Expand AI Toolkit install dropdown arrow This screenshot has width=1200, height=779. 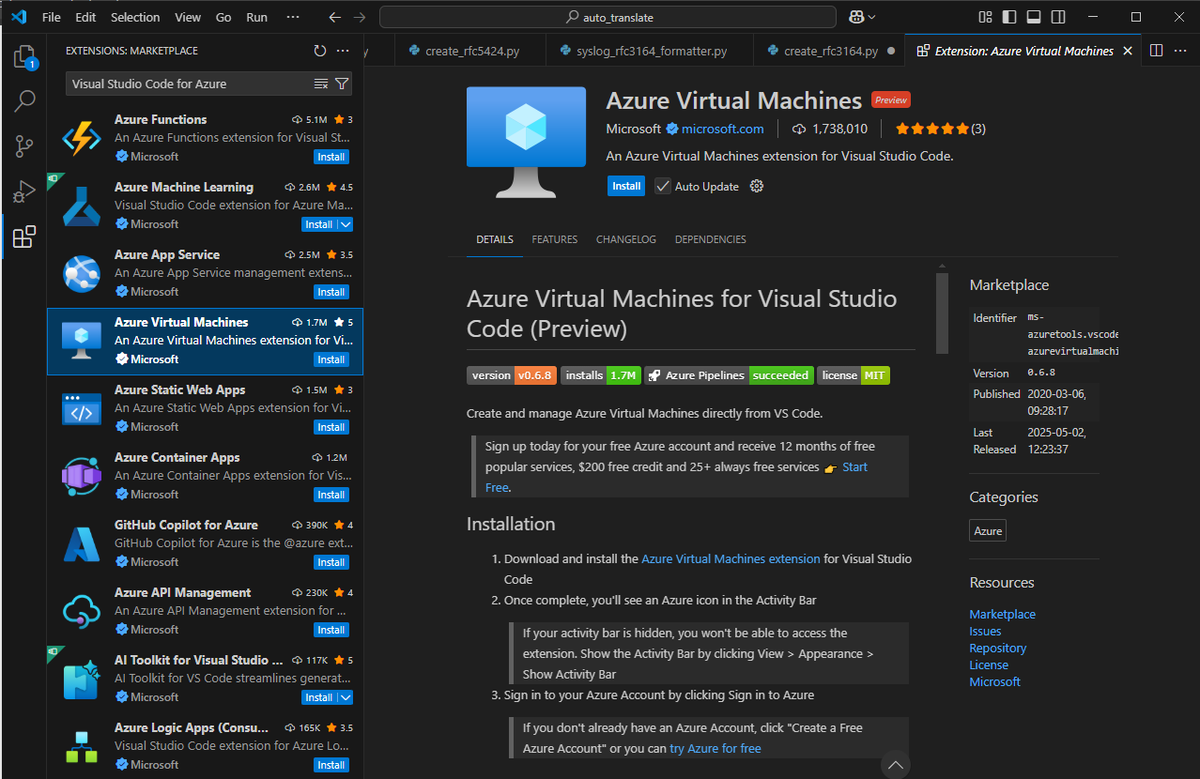pyautogui.click(x=346, y=697)
